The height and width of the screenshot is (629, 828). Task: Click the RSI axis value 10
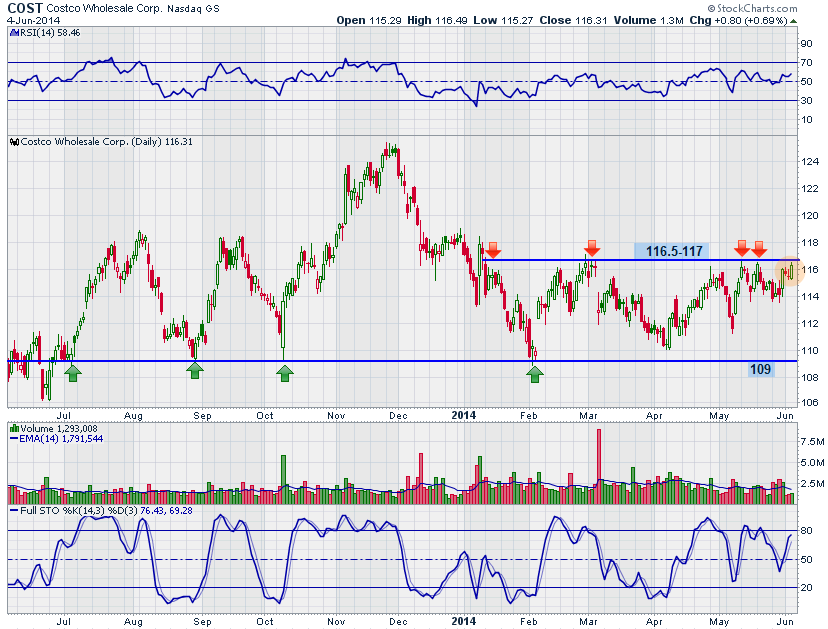pos(806,119)
